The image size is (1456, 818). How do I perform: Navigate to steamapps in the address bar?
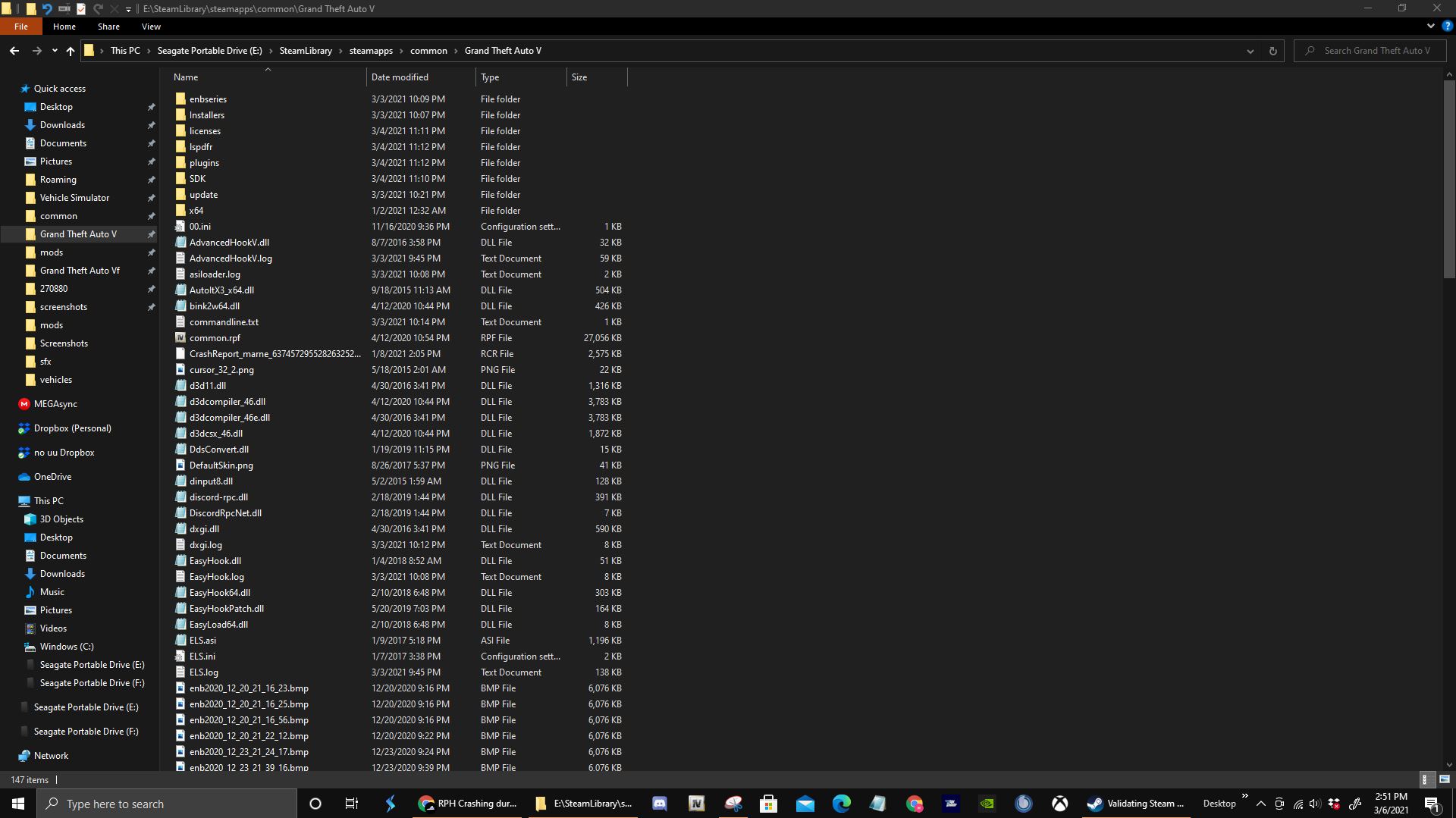[371, 51]
